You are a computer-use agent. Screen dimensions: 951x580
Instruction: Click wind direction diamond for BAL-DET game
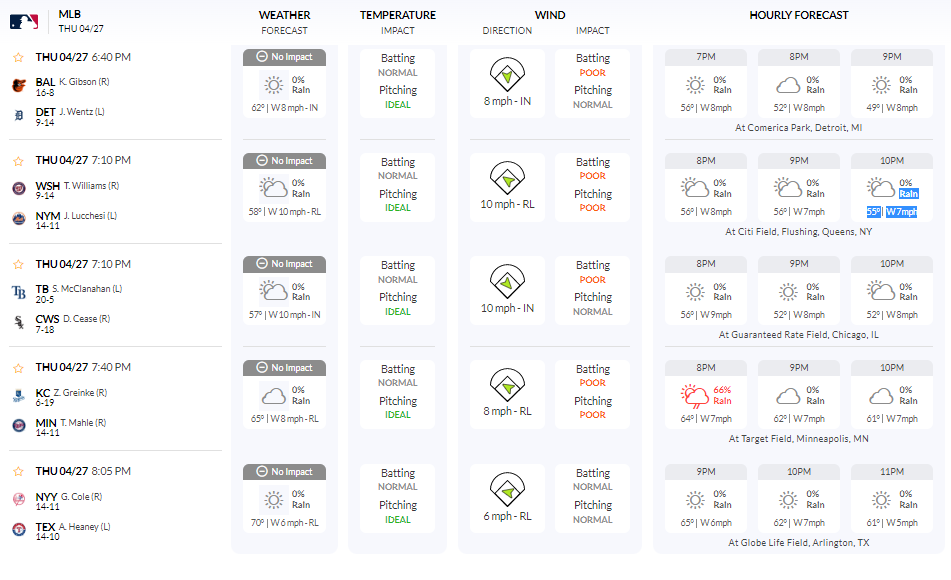point(507,74)
